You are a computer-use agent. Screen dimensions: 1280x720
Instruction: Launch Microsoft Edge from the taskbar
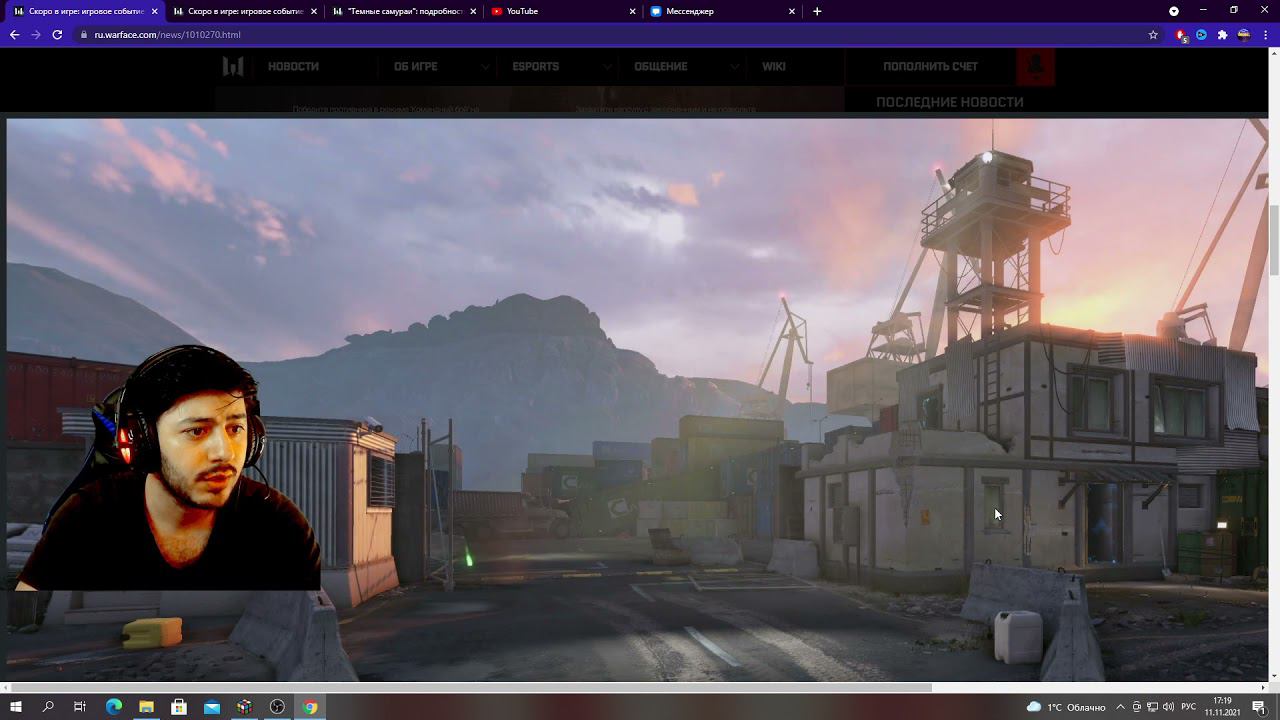point(113,707)
